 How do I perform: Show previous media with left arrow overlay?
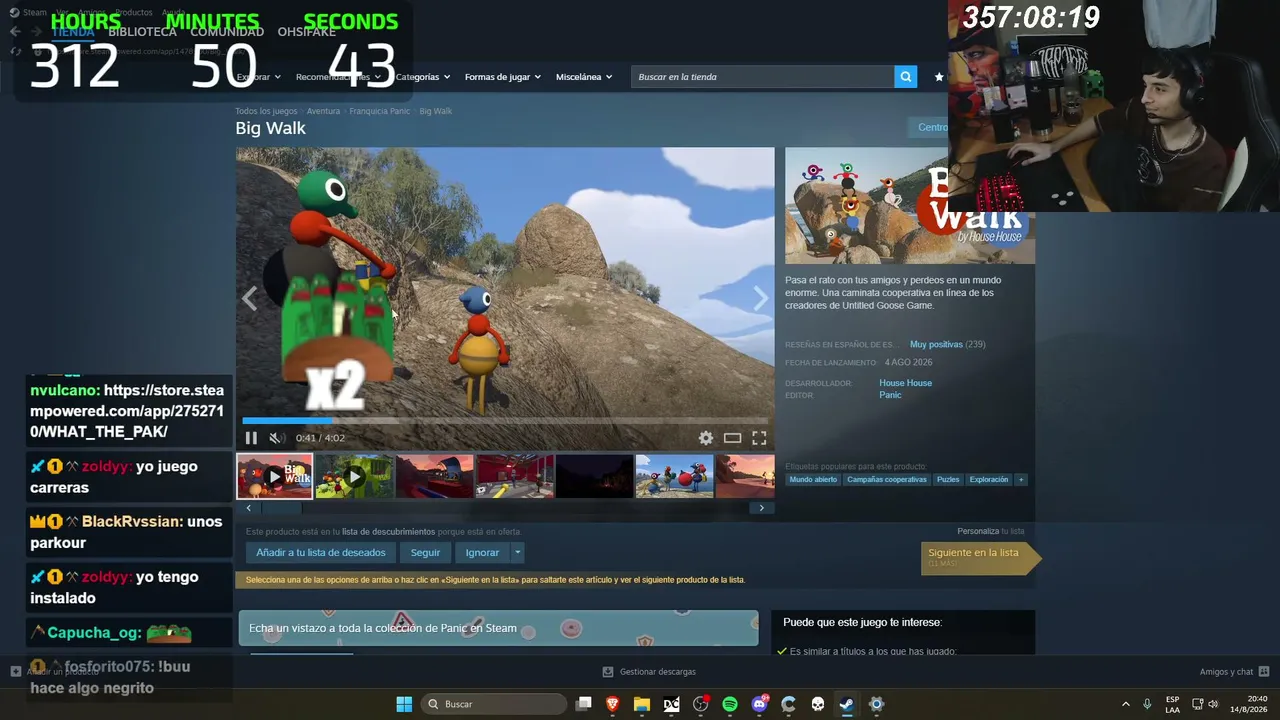(249, 298)
